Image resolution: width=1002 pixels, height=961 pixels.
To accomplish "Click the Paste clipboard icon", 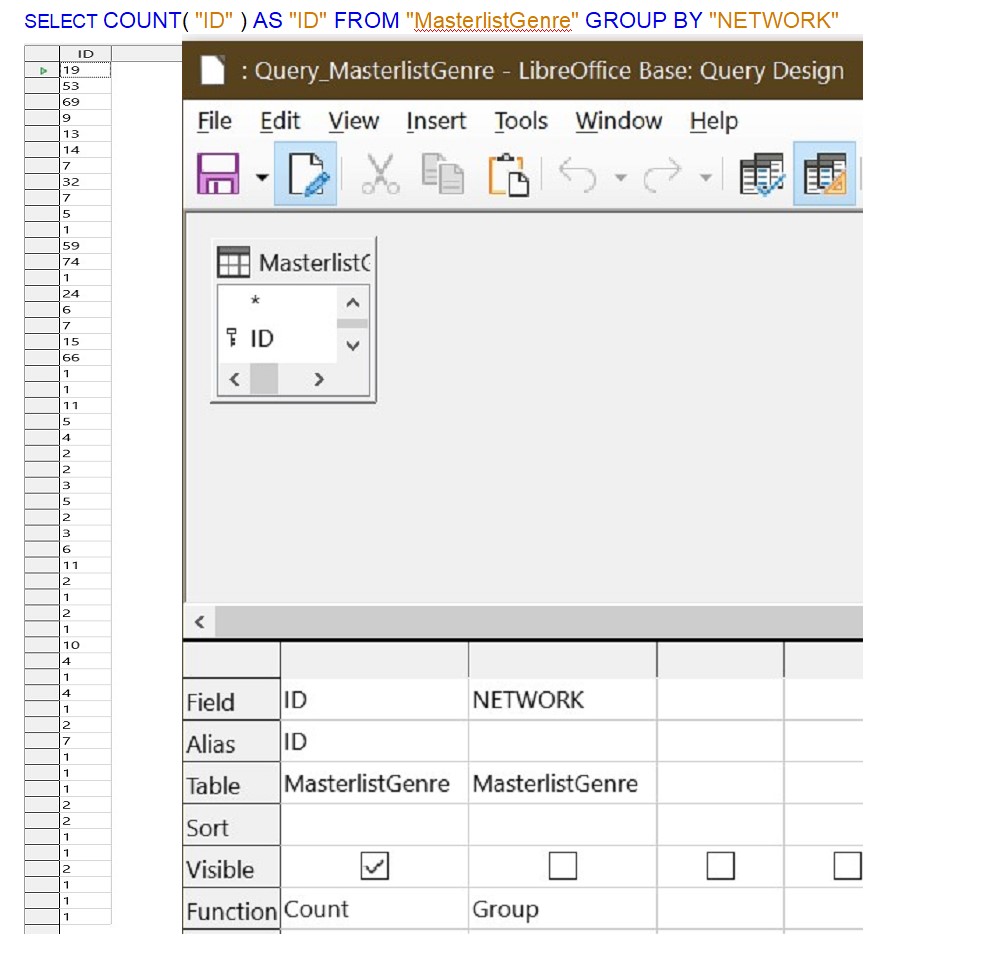I will 509,174.
